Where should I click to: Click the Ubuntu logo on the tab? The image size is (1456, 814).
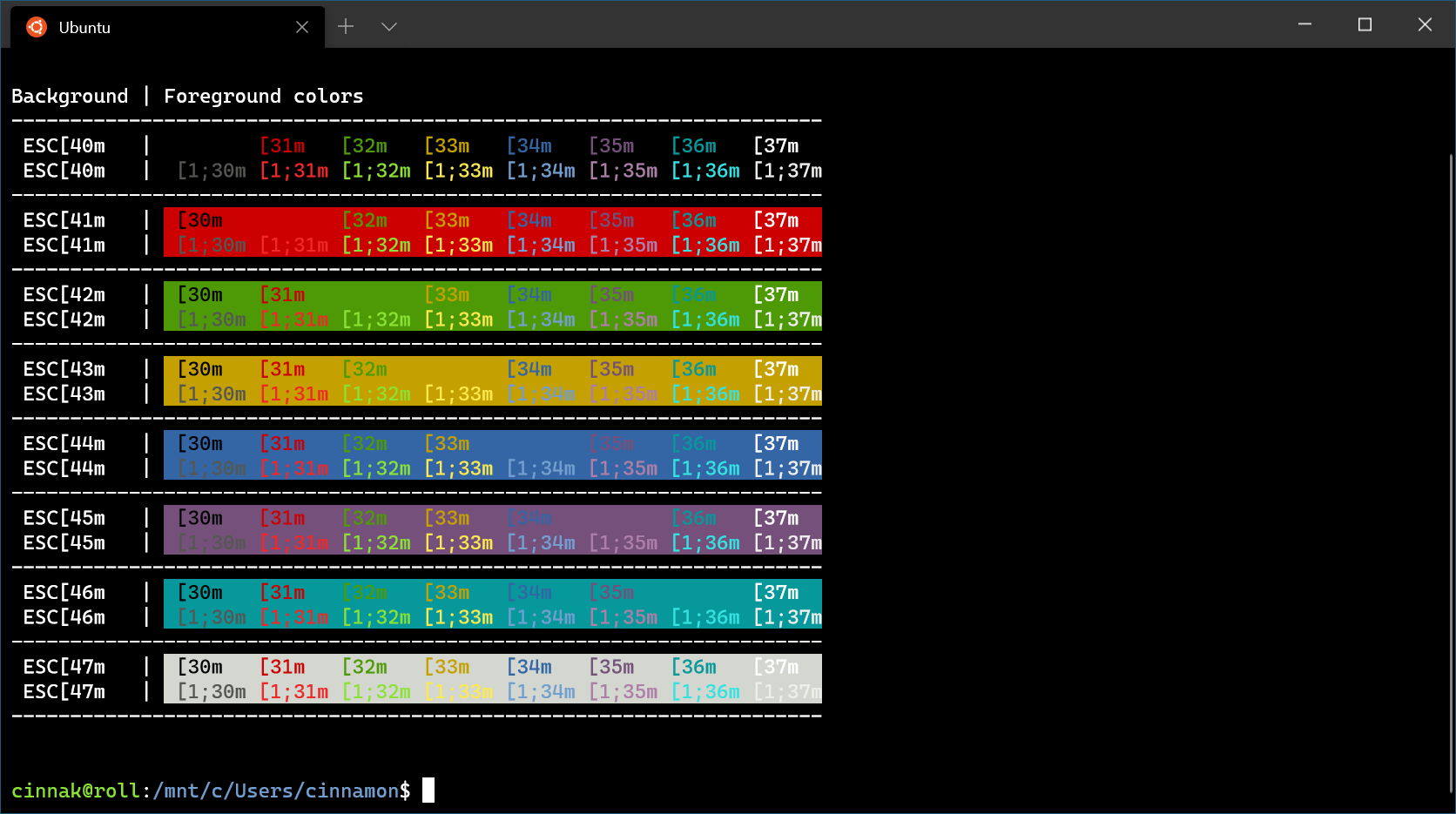click(x=36, y=26)
